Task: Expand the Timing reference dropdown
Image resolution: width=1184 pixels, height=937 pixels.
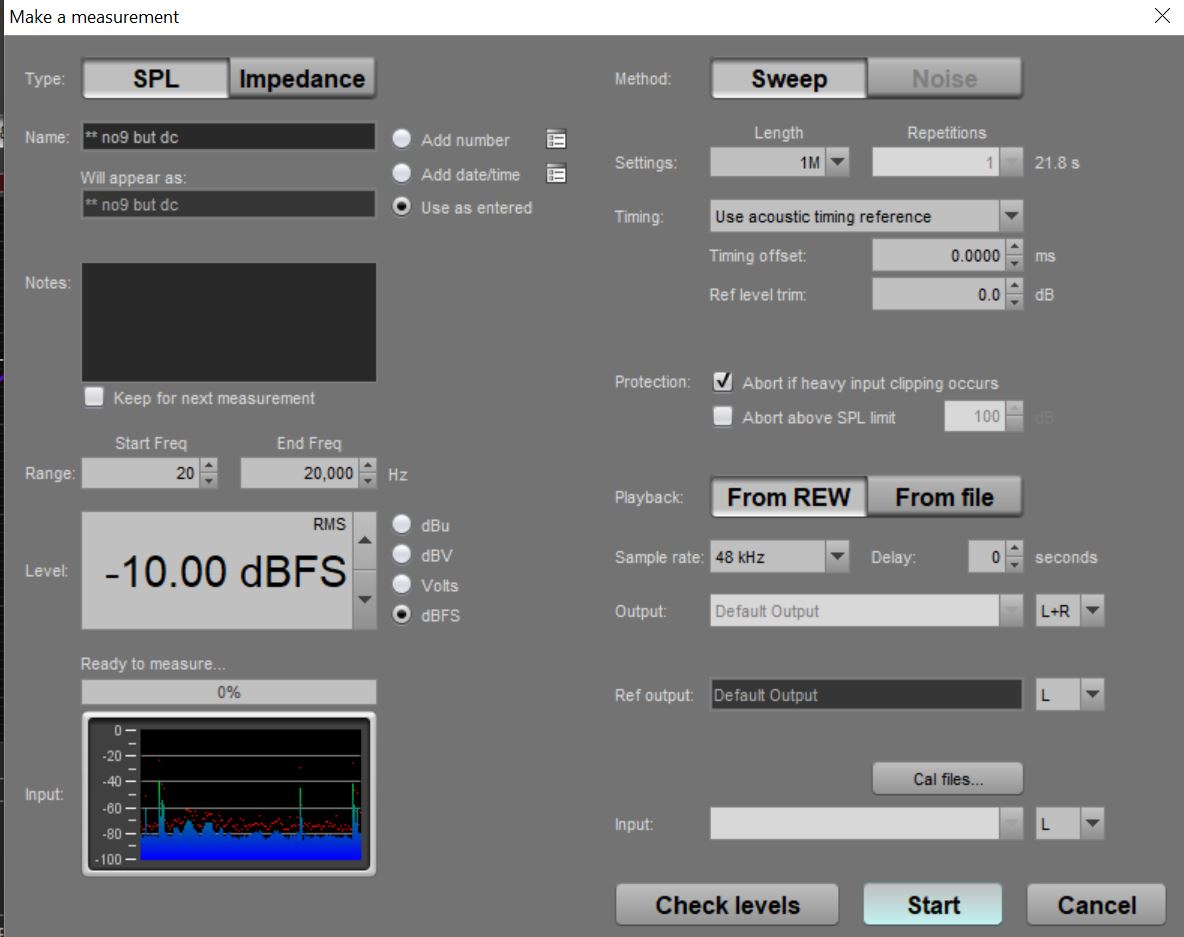Action: 1011,216
